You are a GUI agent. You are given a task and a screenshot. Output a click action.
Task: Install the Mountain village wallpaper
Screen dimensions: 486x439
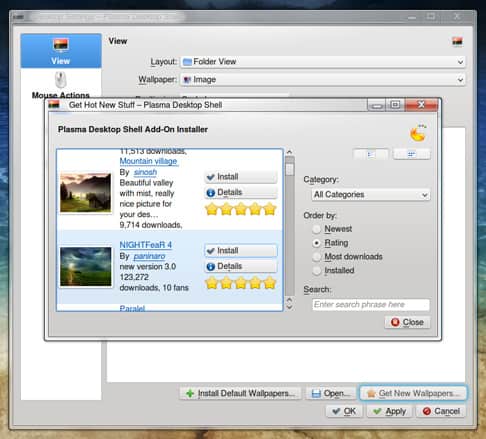click(241, 177)
